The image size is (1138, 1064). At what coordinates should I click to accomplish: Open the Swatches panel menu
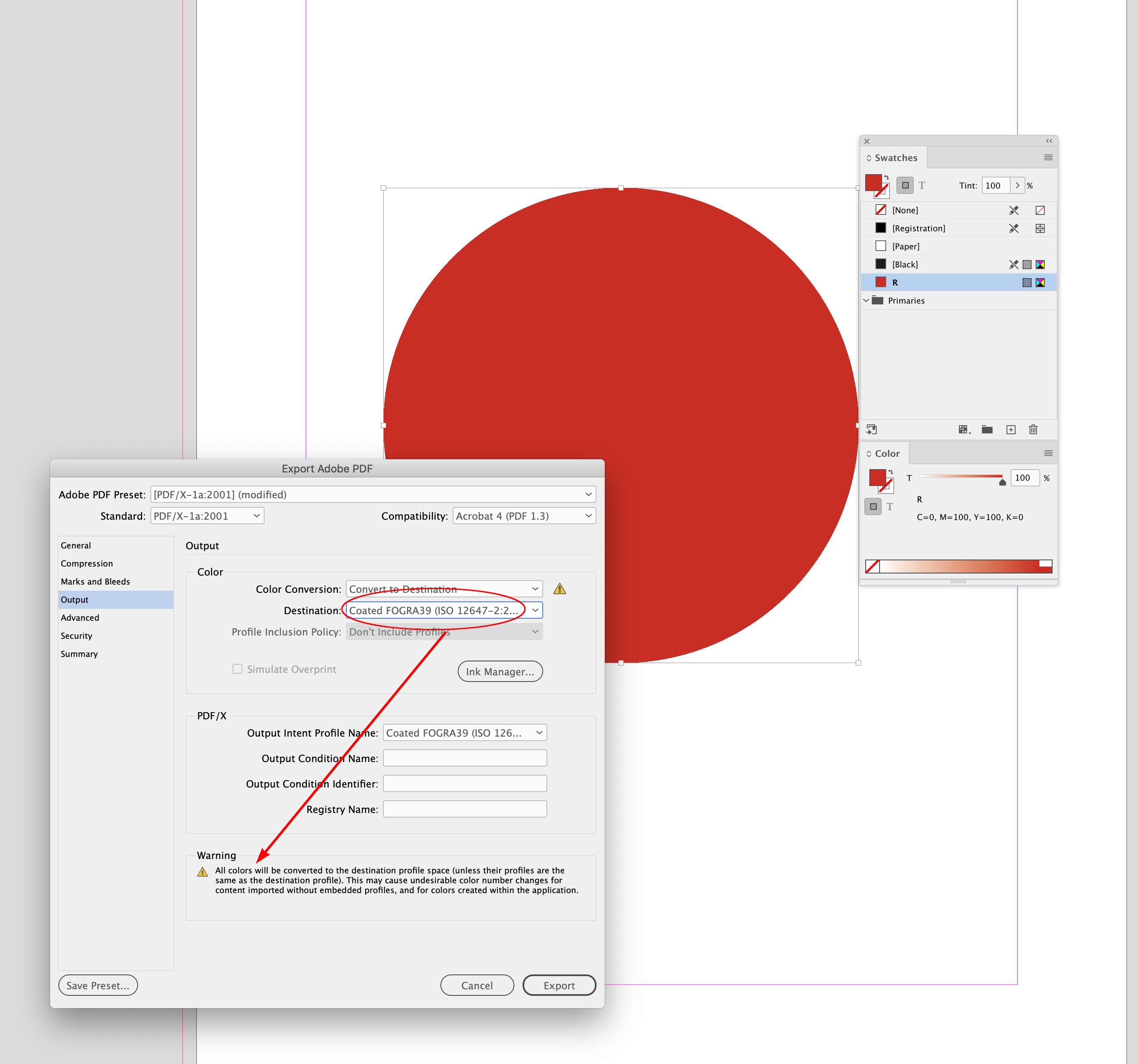tap(1048, 157)
